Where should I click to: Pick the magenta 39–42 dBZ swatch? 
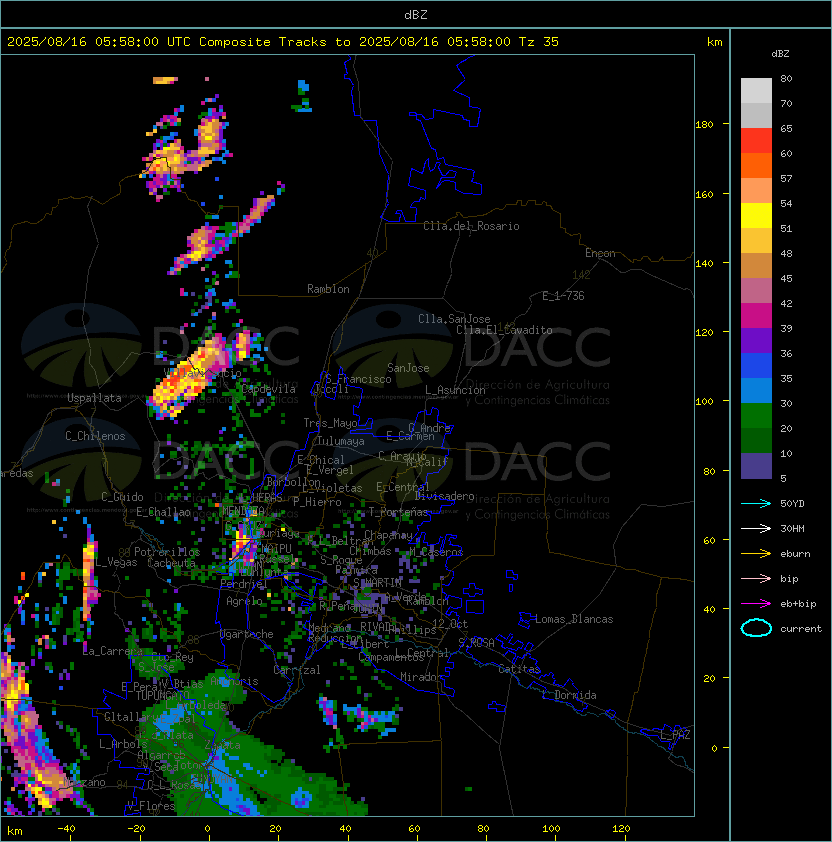click(x=756, y=316)
